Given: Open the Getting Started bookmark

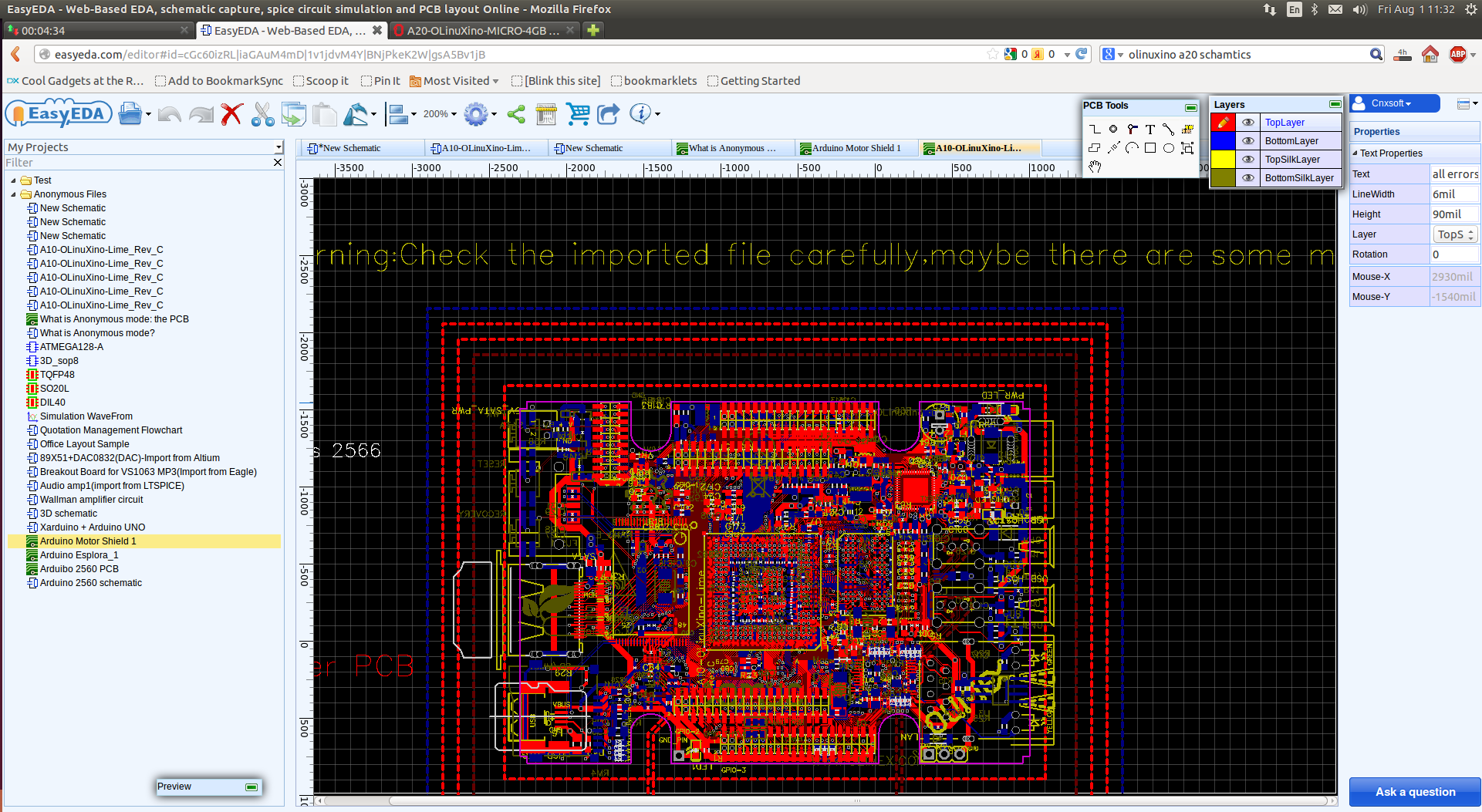Looking at the screenshot, I should (754, 81).
